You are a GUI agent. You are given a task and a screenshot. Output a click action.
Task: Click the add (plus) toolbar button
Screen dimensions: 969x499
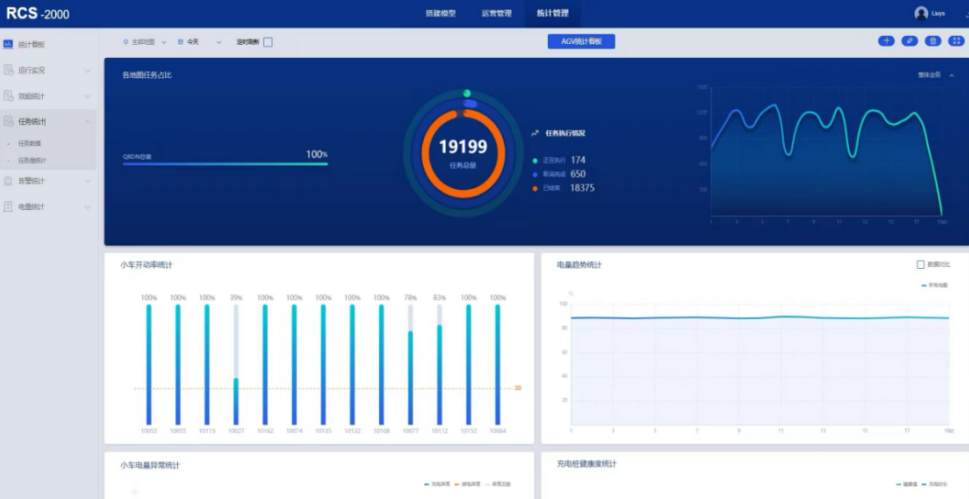[886, 41]
